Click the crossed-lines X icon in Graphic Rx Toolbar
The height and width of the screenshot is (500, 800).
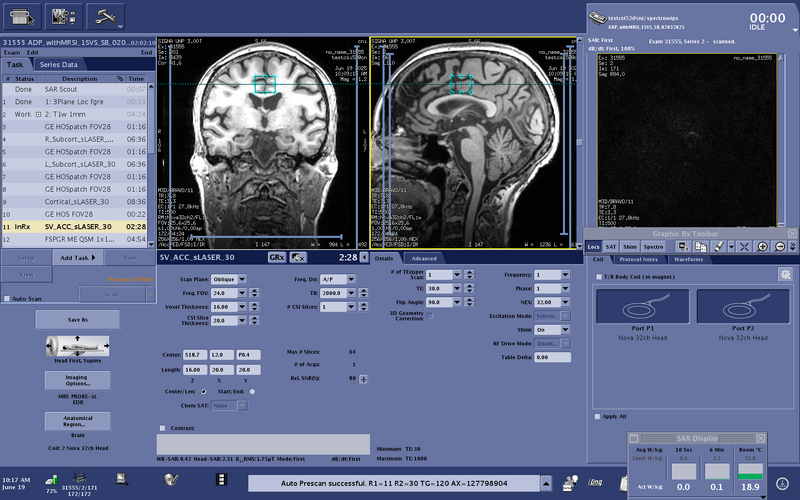[744, 247]
